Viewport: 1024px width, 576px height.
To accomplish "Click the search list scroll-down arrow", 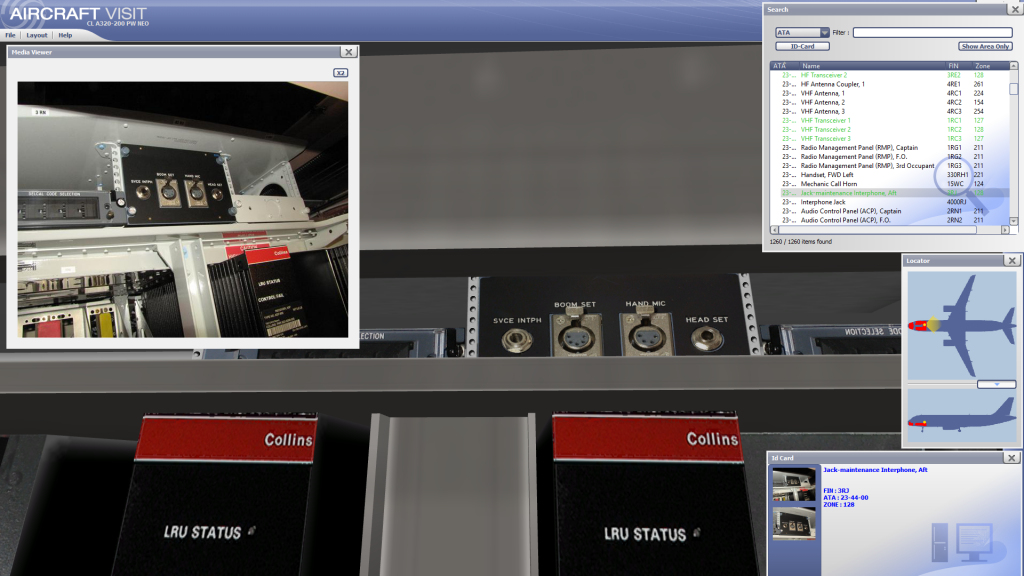I will point(1014,221).
